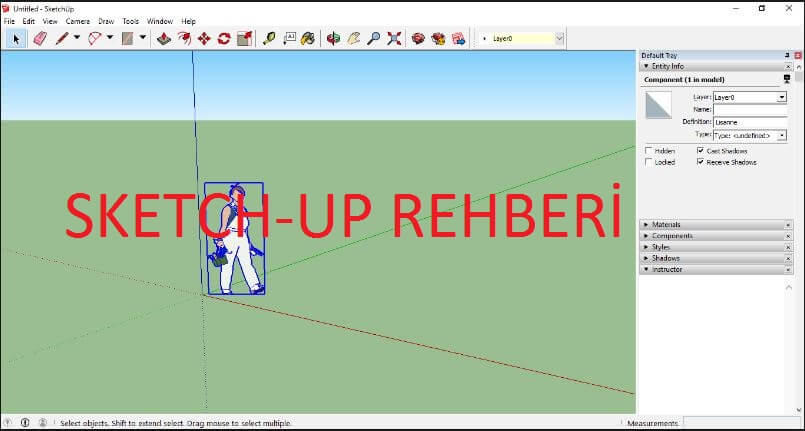The height and width of the screenshot is (431, 805).
Task: Choose the Zoom magnifier tool
Action: click(374, 38)
